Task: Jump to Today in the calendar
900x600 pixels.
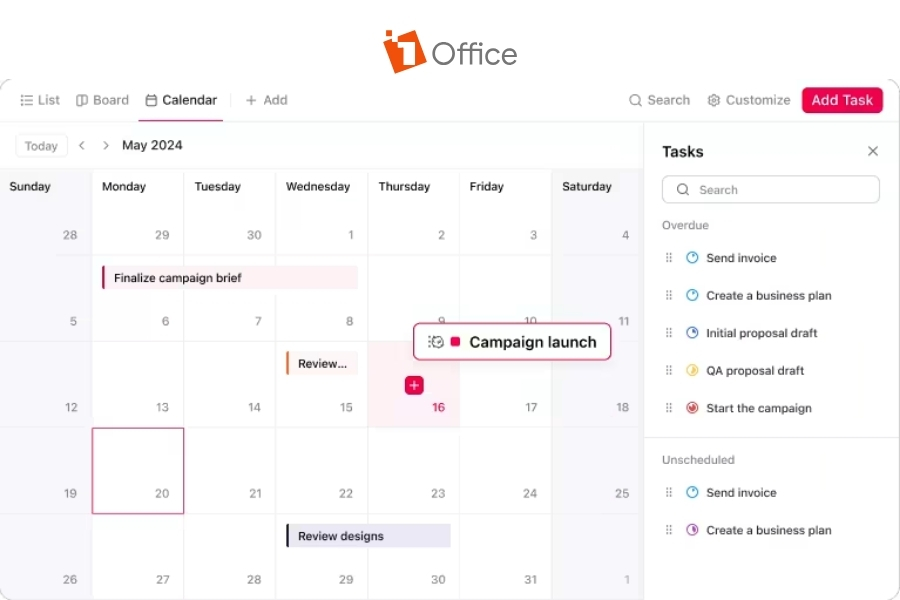Action: point(41,146)
